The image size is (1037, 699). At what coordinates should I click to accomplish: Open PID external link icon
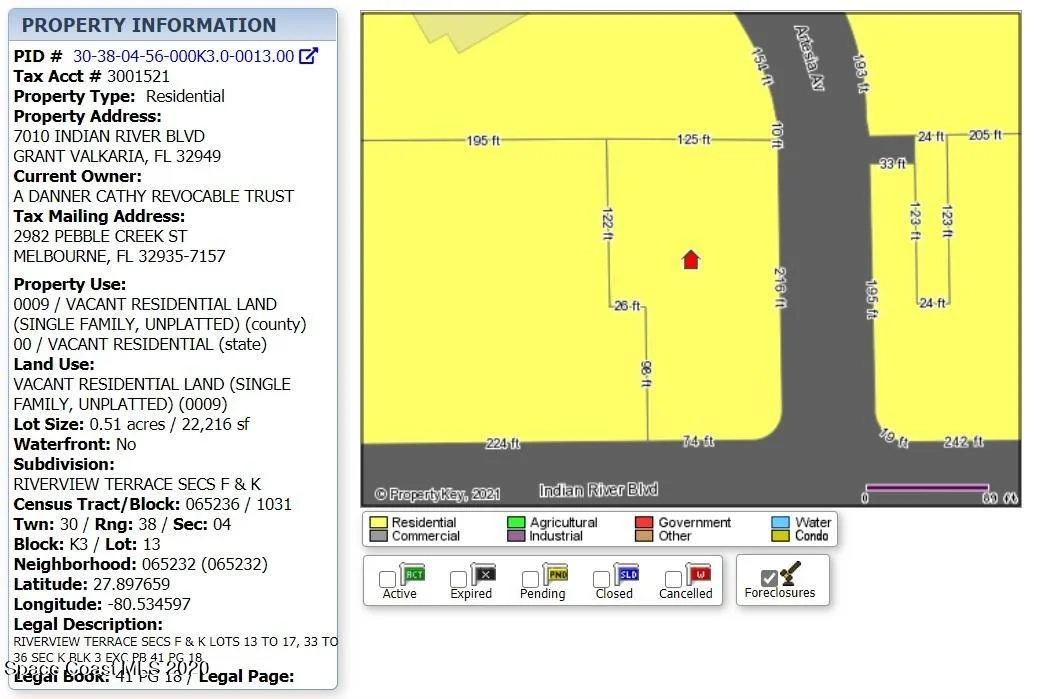[x=308, y=56]
